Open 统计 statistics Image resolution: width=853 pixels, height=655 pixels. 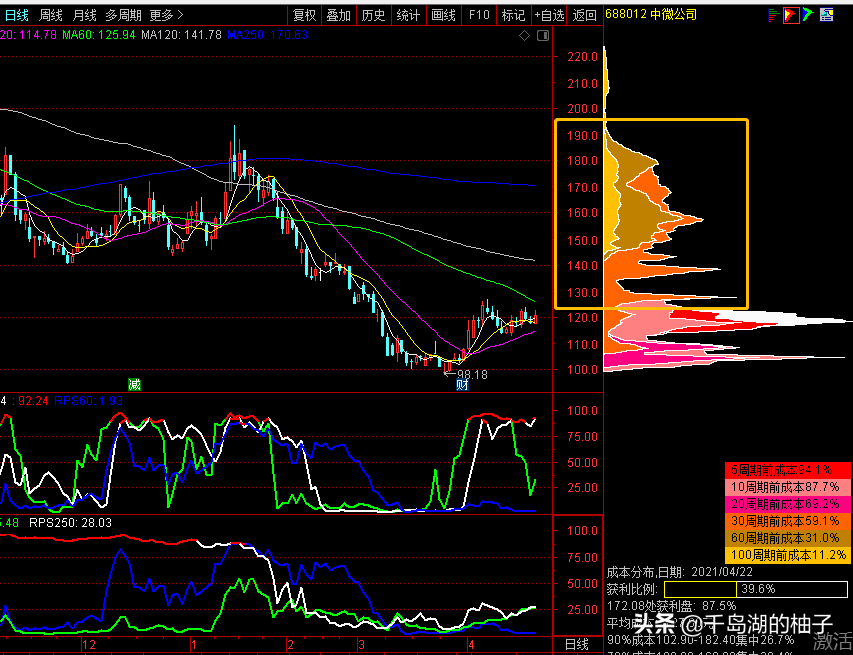[x=408, y=15]
